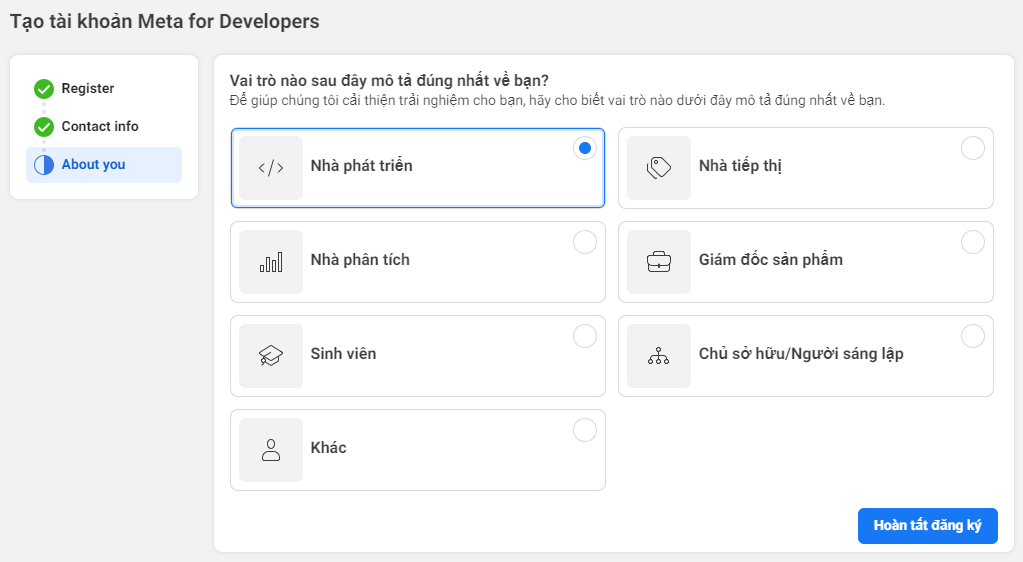Go to the Register step label
The width and height of the screenshot is (1023, 562).
(x=88, y=89)
